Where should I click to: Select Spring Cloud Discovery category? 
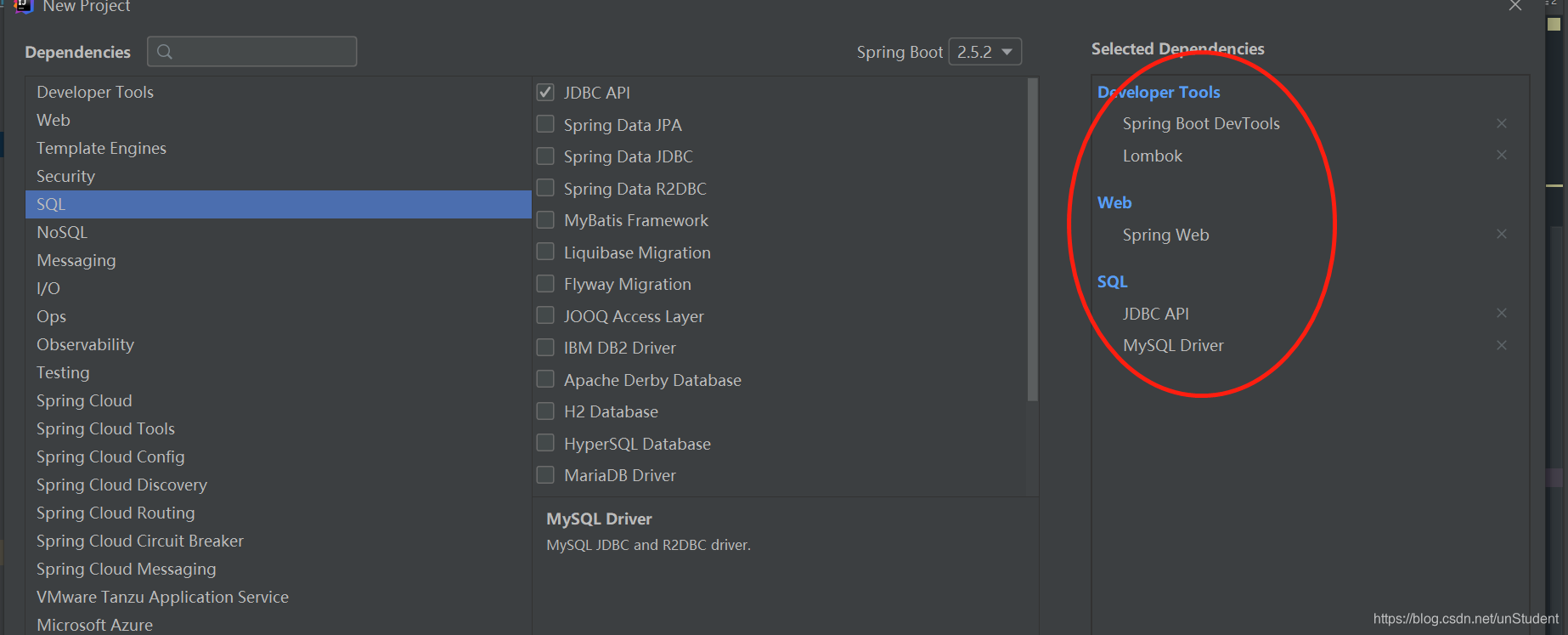279,485
